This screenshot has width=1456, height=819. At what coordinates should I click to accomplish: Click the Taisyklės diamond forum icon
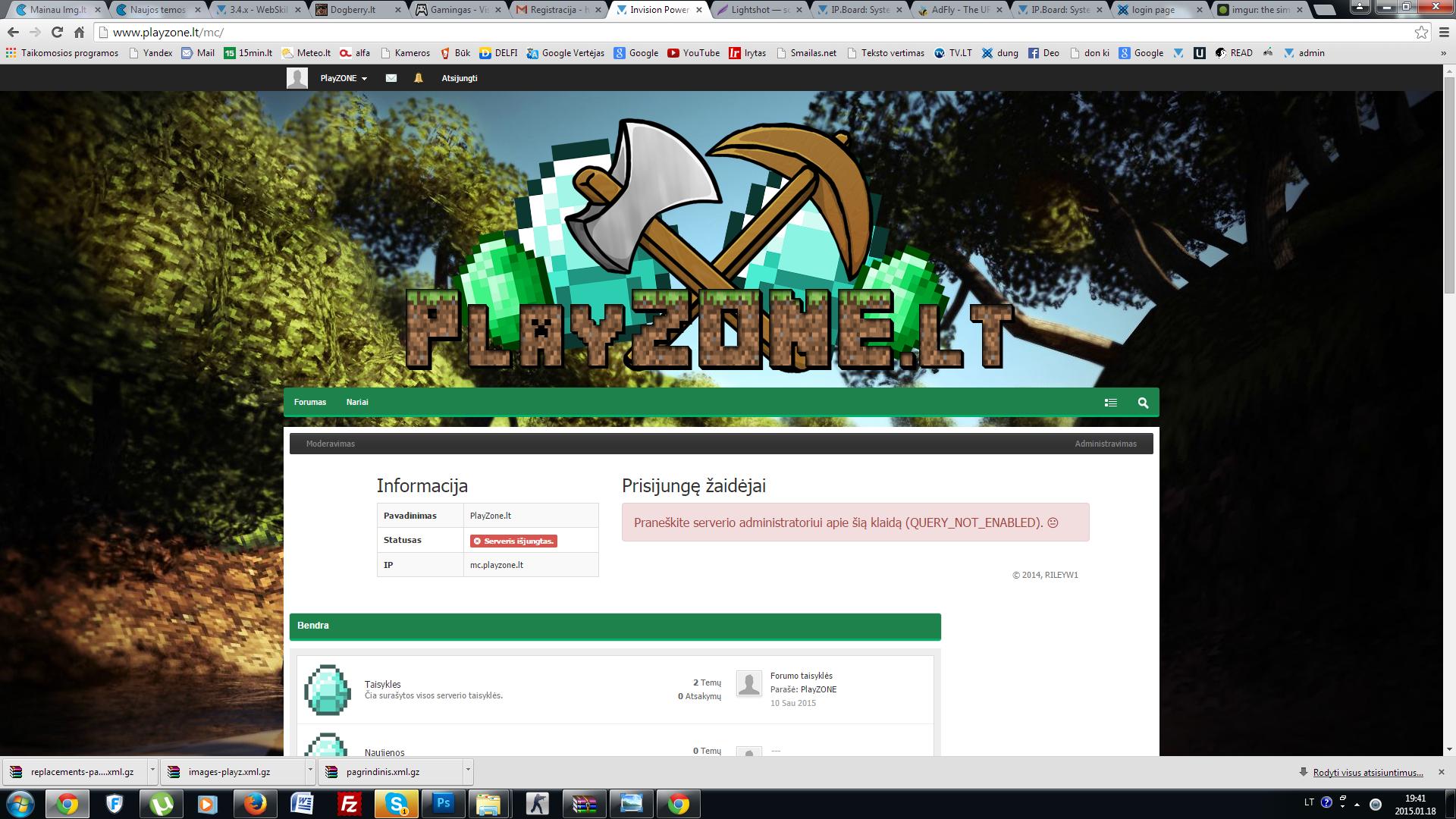pyautogui.click(x=328, y=690)
